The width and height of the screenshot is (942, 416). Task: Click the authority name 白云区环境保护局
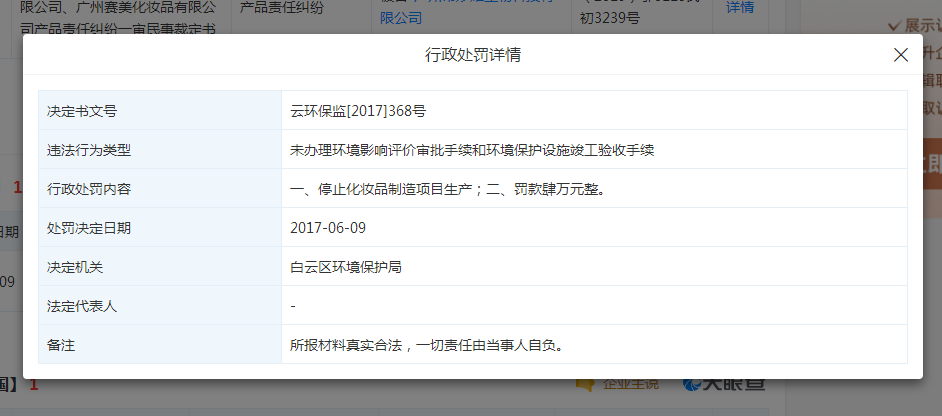(346, 267)
